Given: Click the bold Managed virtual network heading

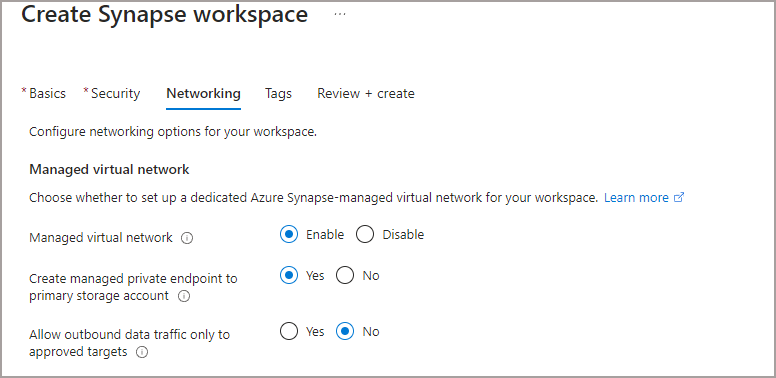Looking at the screenshot, I should click(x=109, y=170).
